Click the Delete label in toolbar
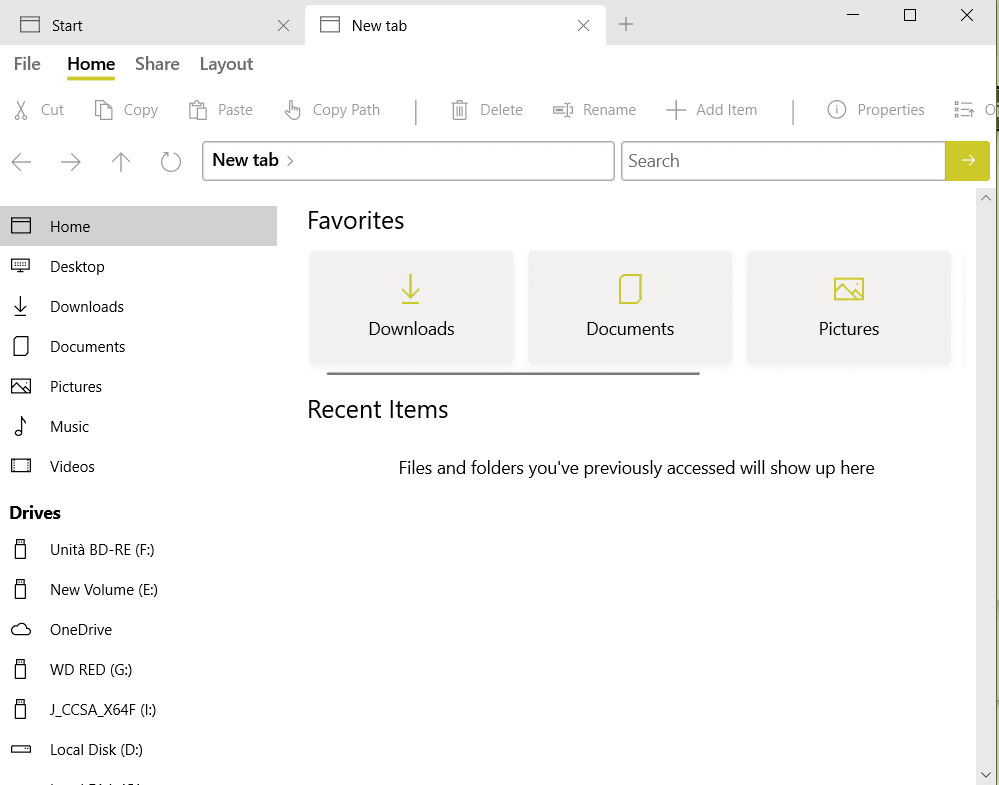Image resolution: width=999 pixels, height=785 pixels. (x=501, y=110)
